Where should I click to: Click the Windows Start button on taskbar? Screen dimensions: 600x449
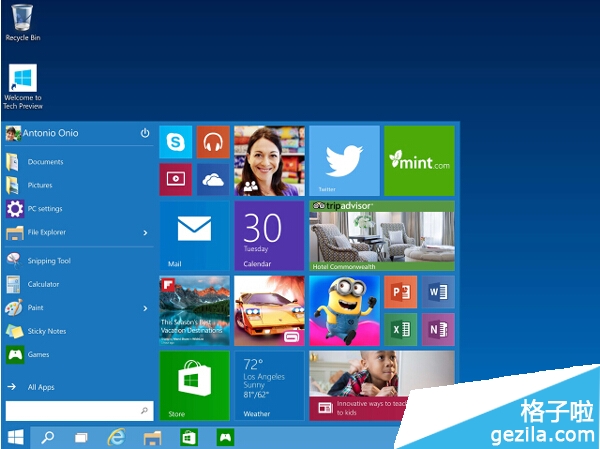16,437
